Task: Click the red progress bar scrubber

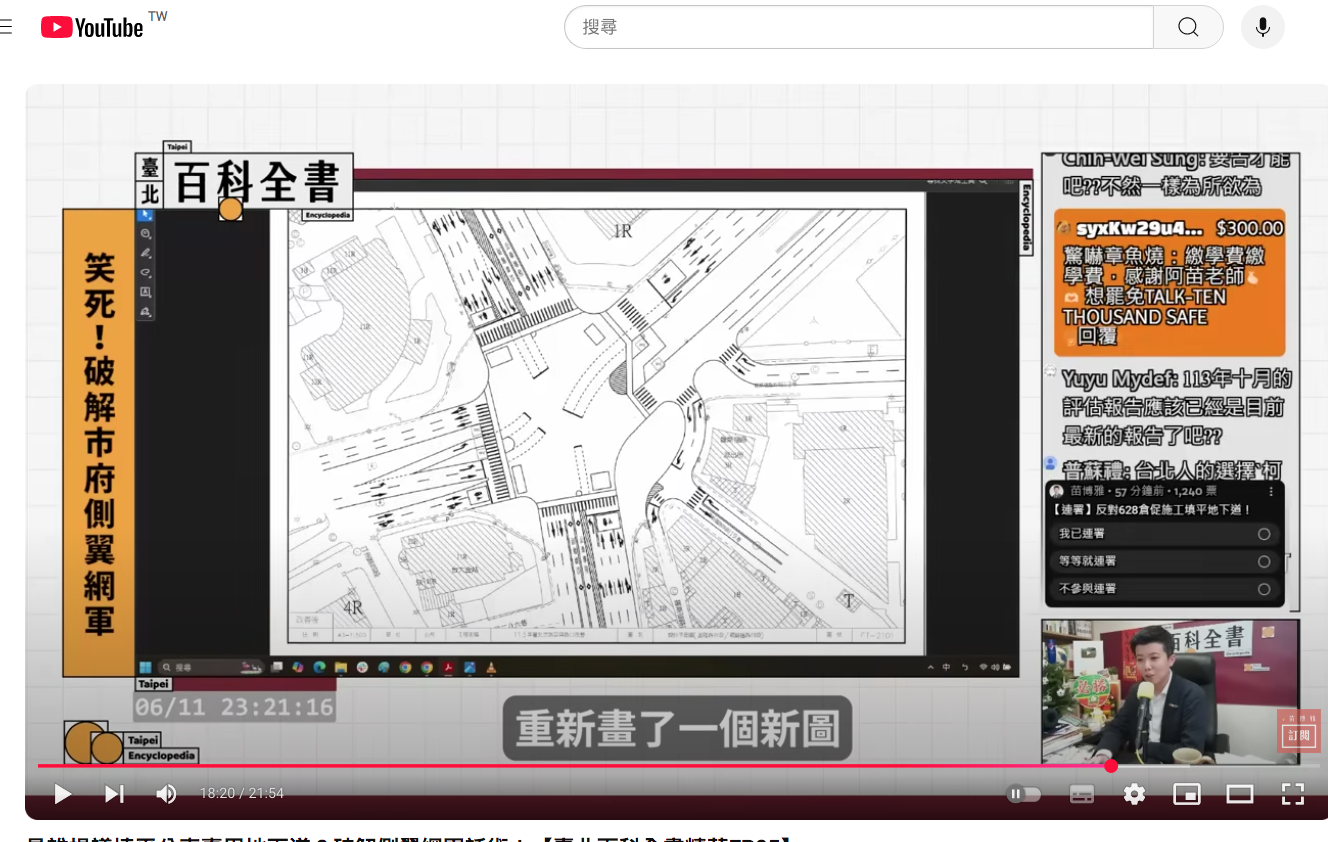Action: 1111,766
